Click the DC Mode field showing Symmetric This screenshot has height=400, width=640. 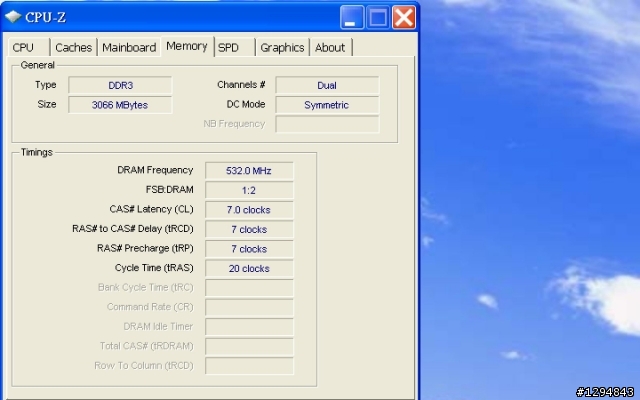click(327, 105)
